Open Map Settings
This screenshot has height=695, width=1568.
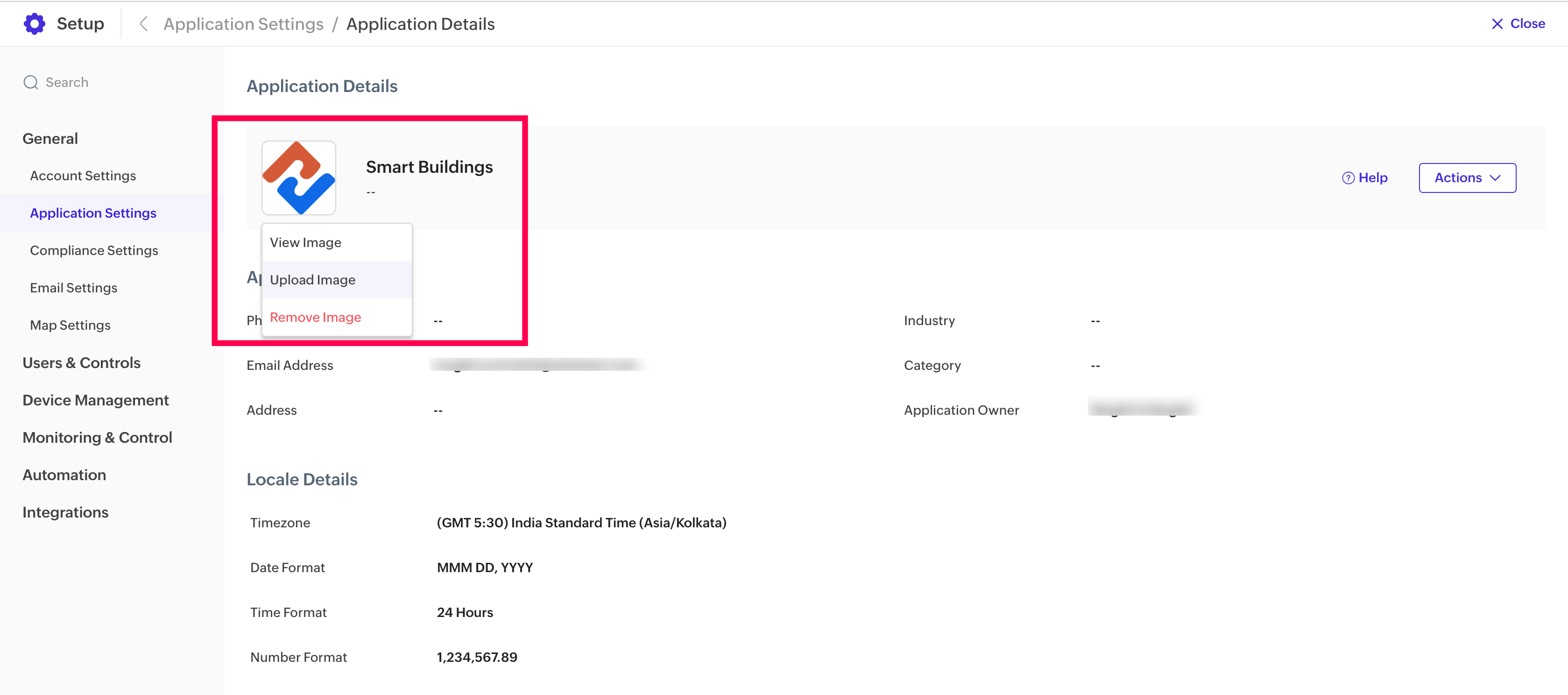[70, 325]
